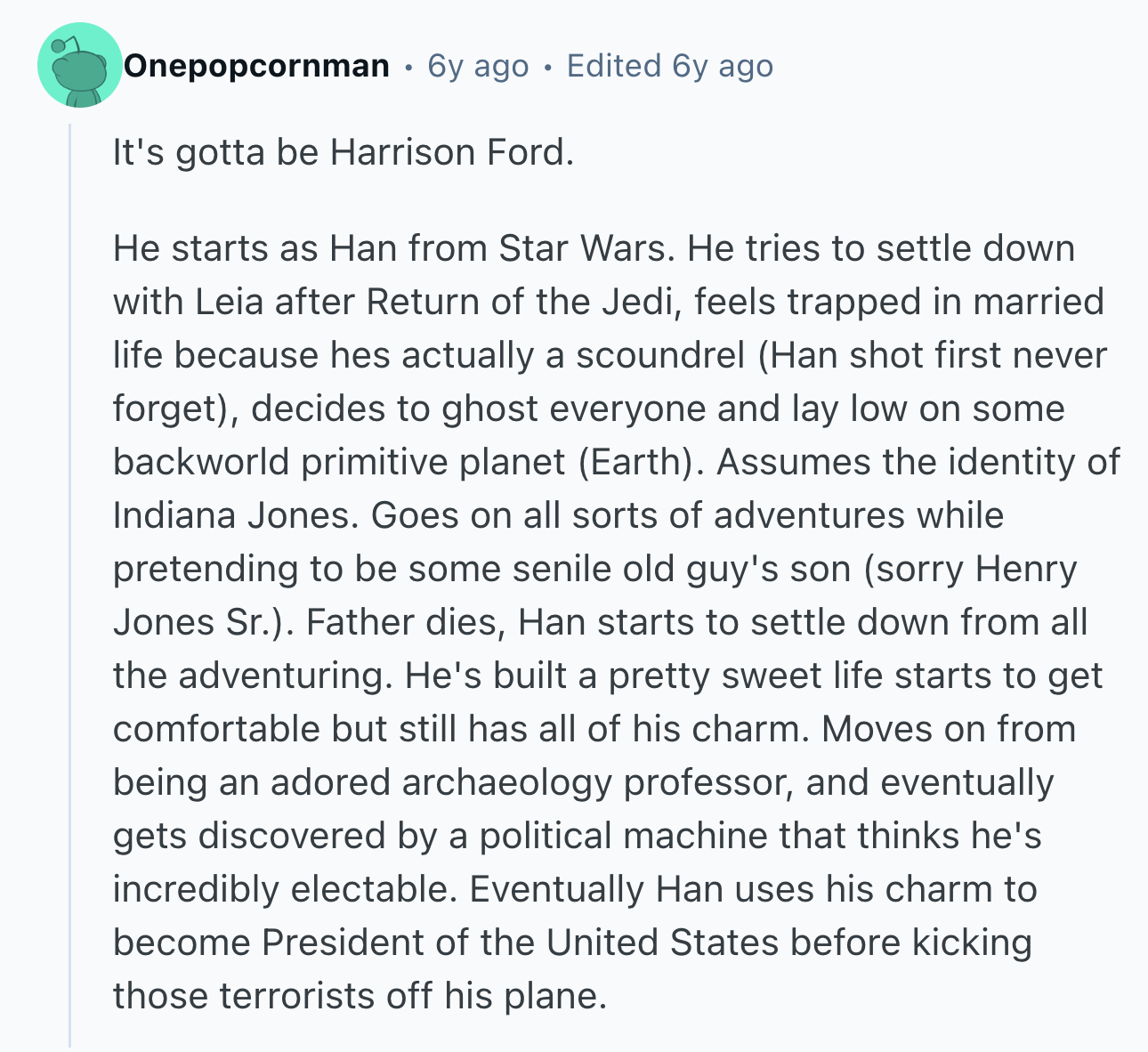Click the Onepopcornman user avatar icon
Image resolution: width=1148 pixels, height=1052 pixels.
(79, 66)
